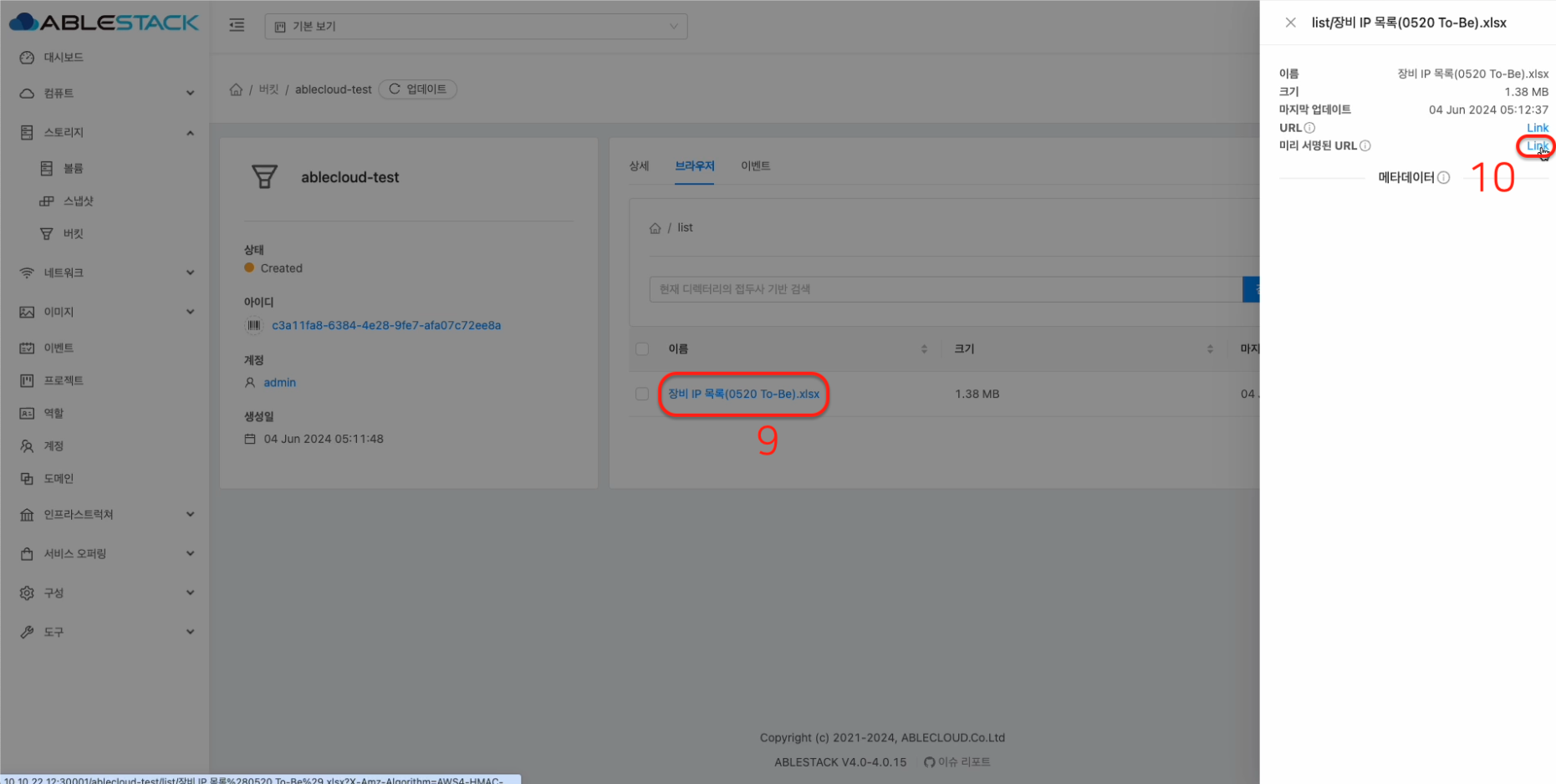
Task: Click the home icon in top breadcrumb
Action: (236, 89)
